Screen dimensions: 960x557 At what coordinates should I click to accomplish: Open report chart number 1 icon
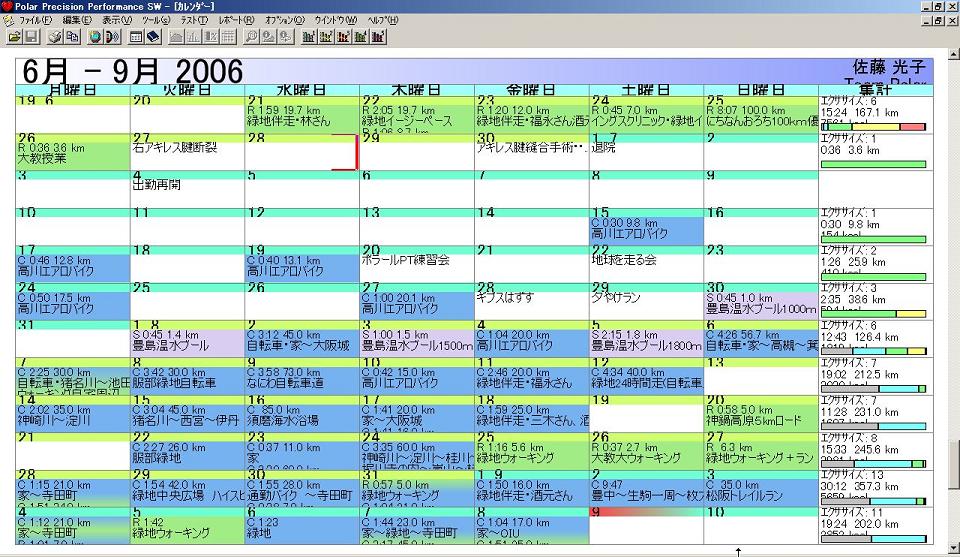point(309,37)
